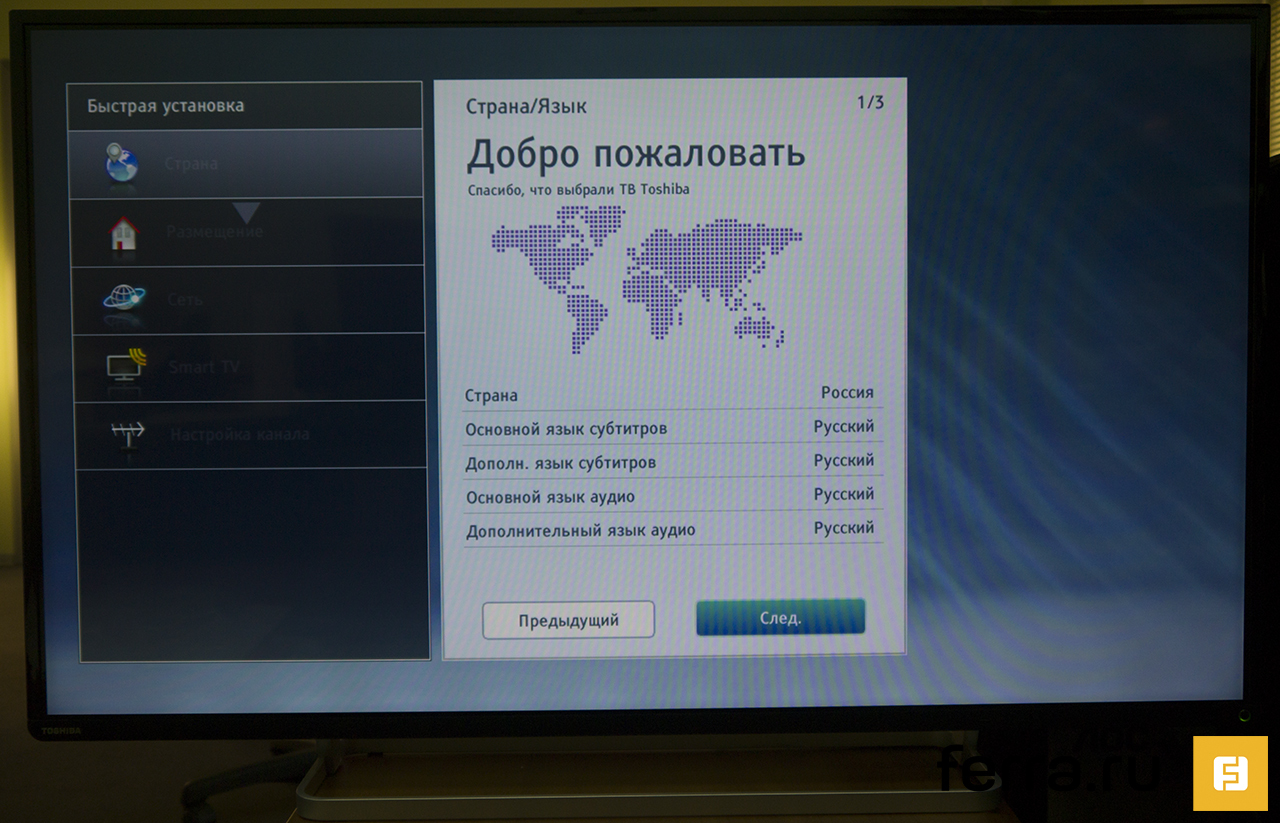Open the Страна menu entry
This screenshot has width=1280, height=823.
coord(246,163)
